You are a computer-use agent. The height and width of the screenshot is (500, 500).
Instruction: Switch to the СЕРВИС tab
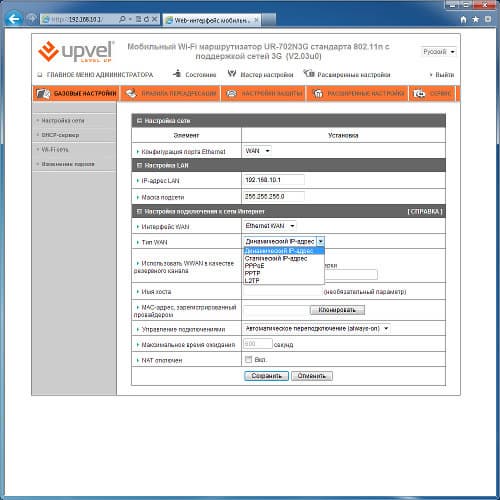click(432, 94)
